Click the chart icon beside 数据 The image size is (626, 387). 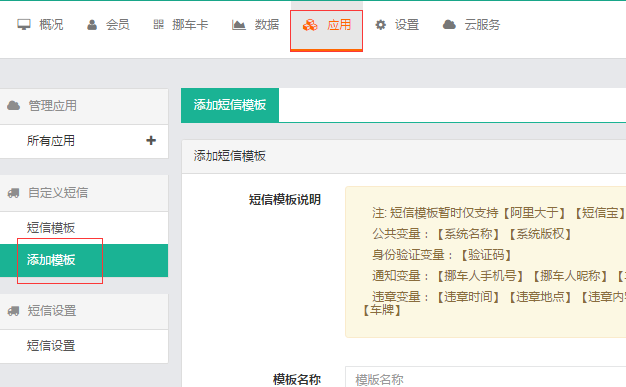238,25
